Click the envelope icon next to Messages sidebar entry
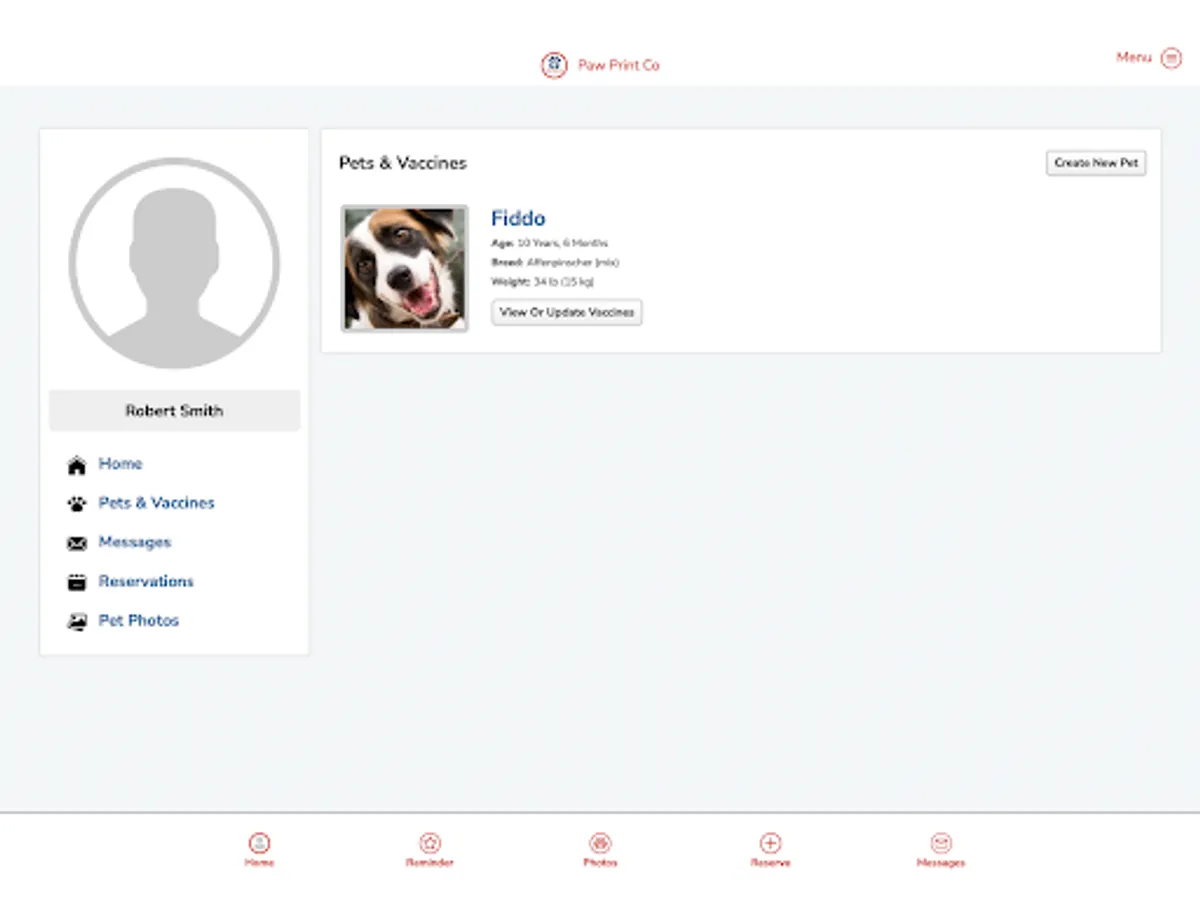 pyautogui.click(x=77, y=542)
